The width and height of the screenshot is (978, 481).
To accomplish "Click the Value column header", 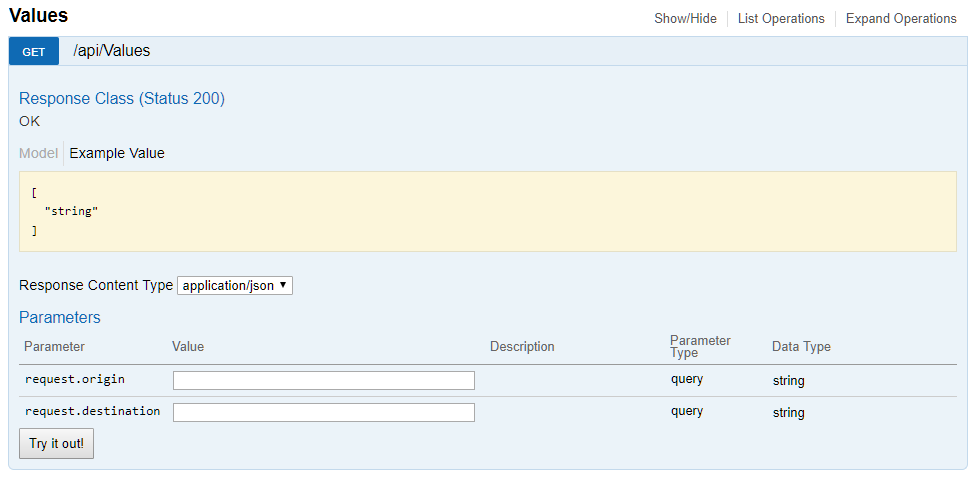I will click(x=188, y=346).
